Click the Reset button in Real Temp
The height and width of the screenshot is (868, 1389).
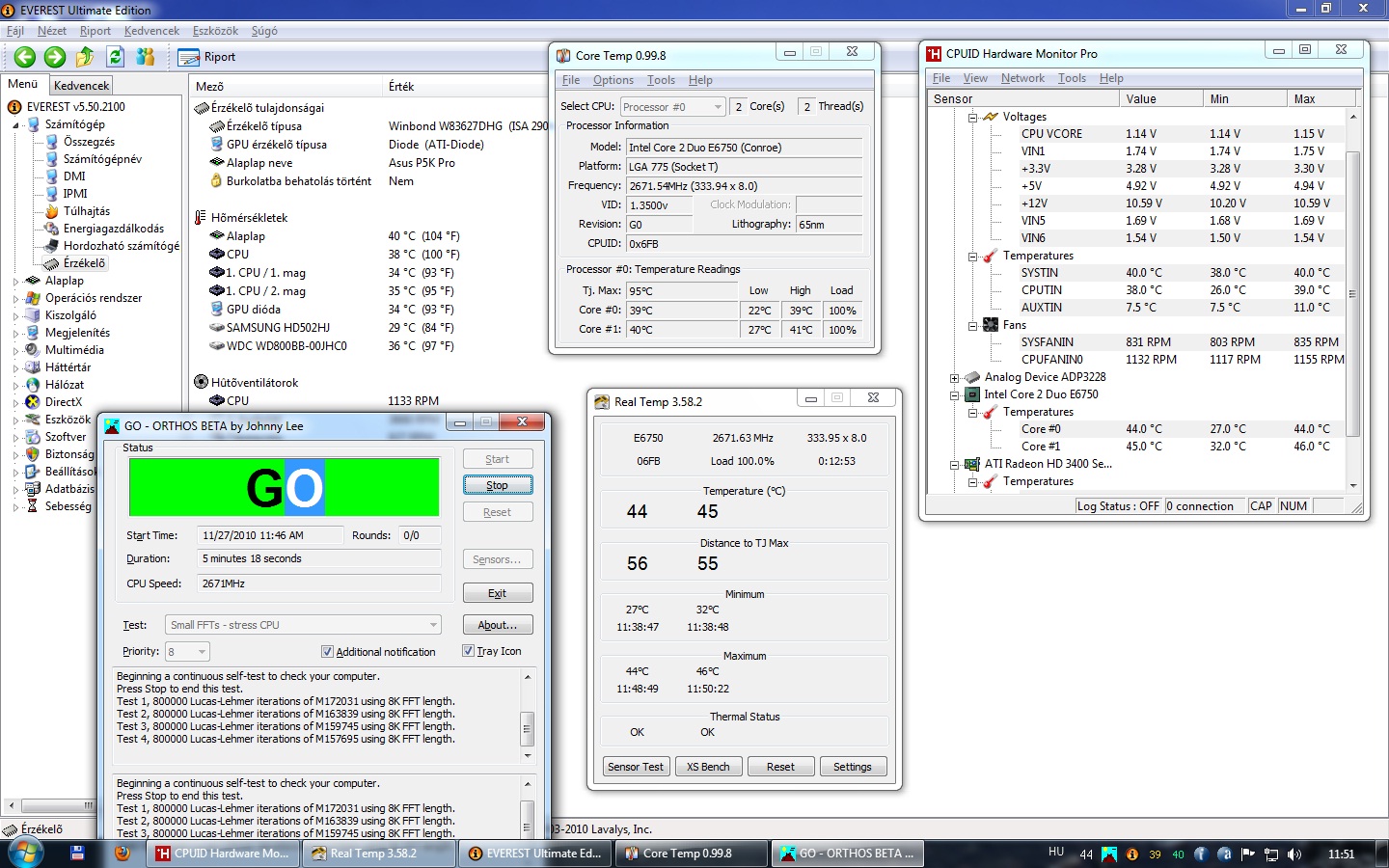pos(780,767)
